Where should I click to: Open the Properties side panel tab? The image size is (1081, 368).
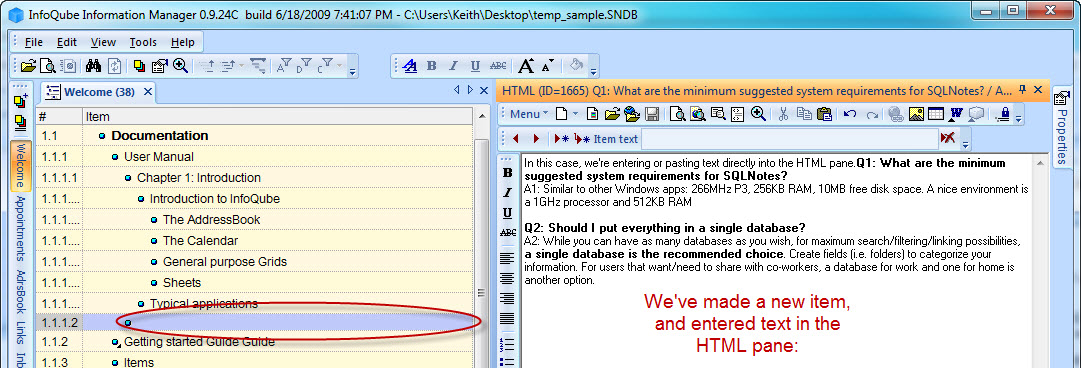pyautogui.click(x=1062, y=126)
